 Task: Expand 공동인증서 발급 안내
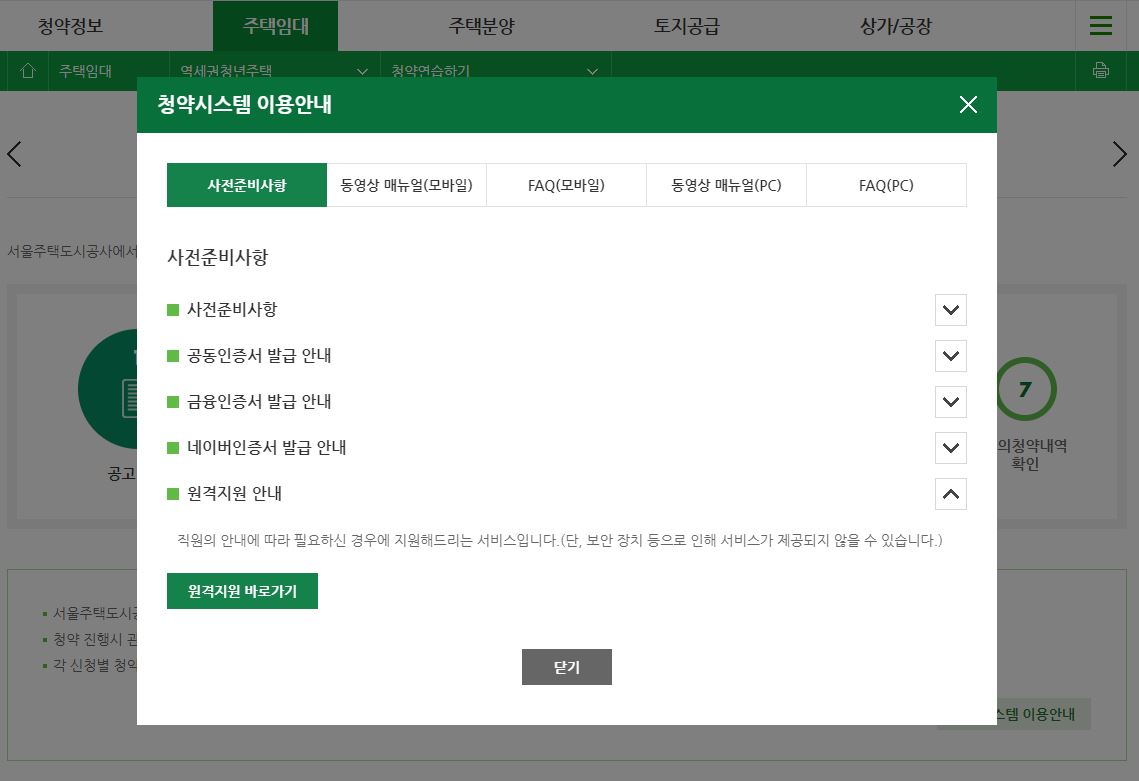pos(950,356)
